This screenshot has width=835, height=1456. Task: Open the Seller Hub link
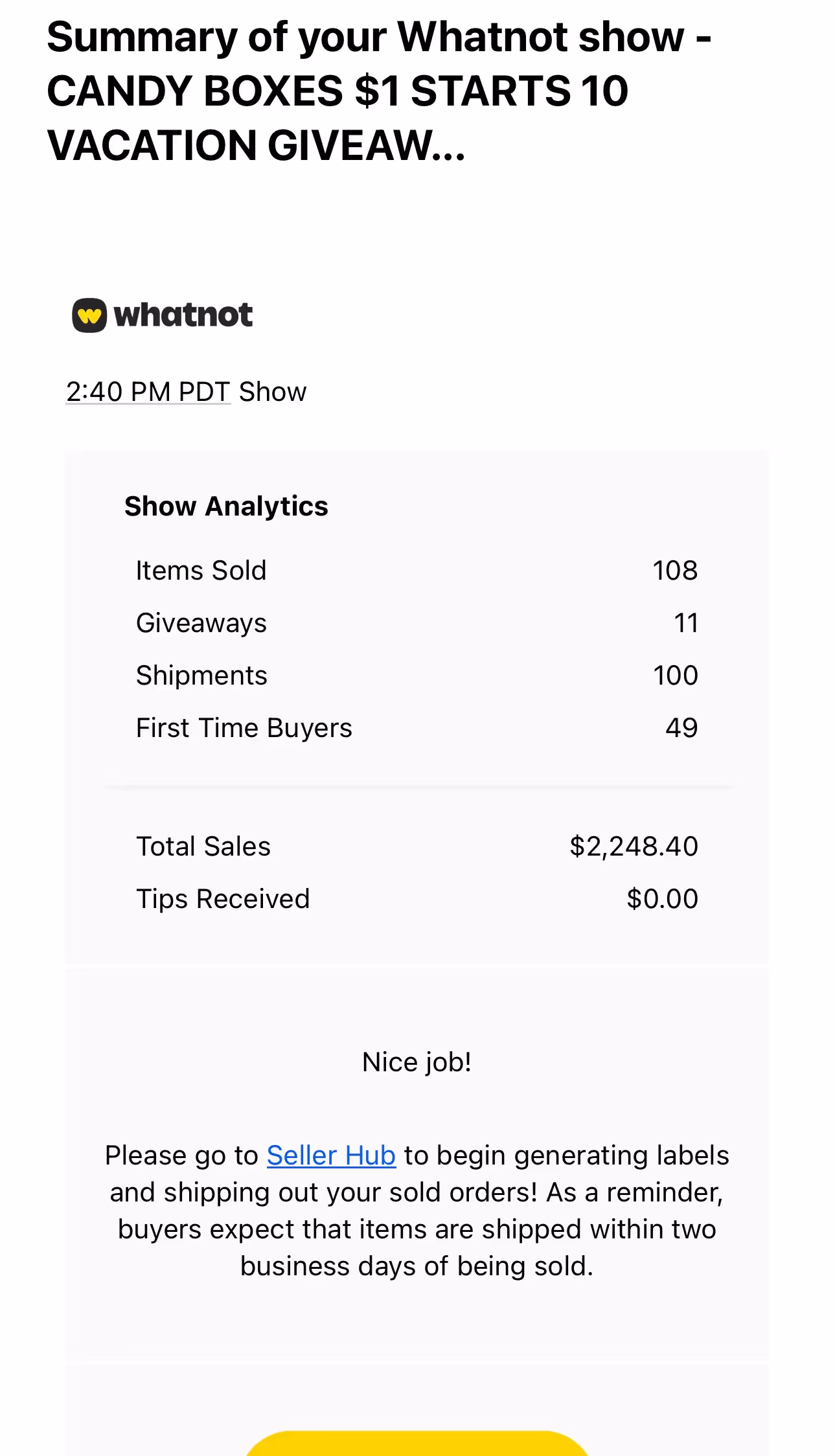pos(331,1155)
